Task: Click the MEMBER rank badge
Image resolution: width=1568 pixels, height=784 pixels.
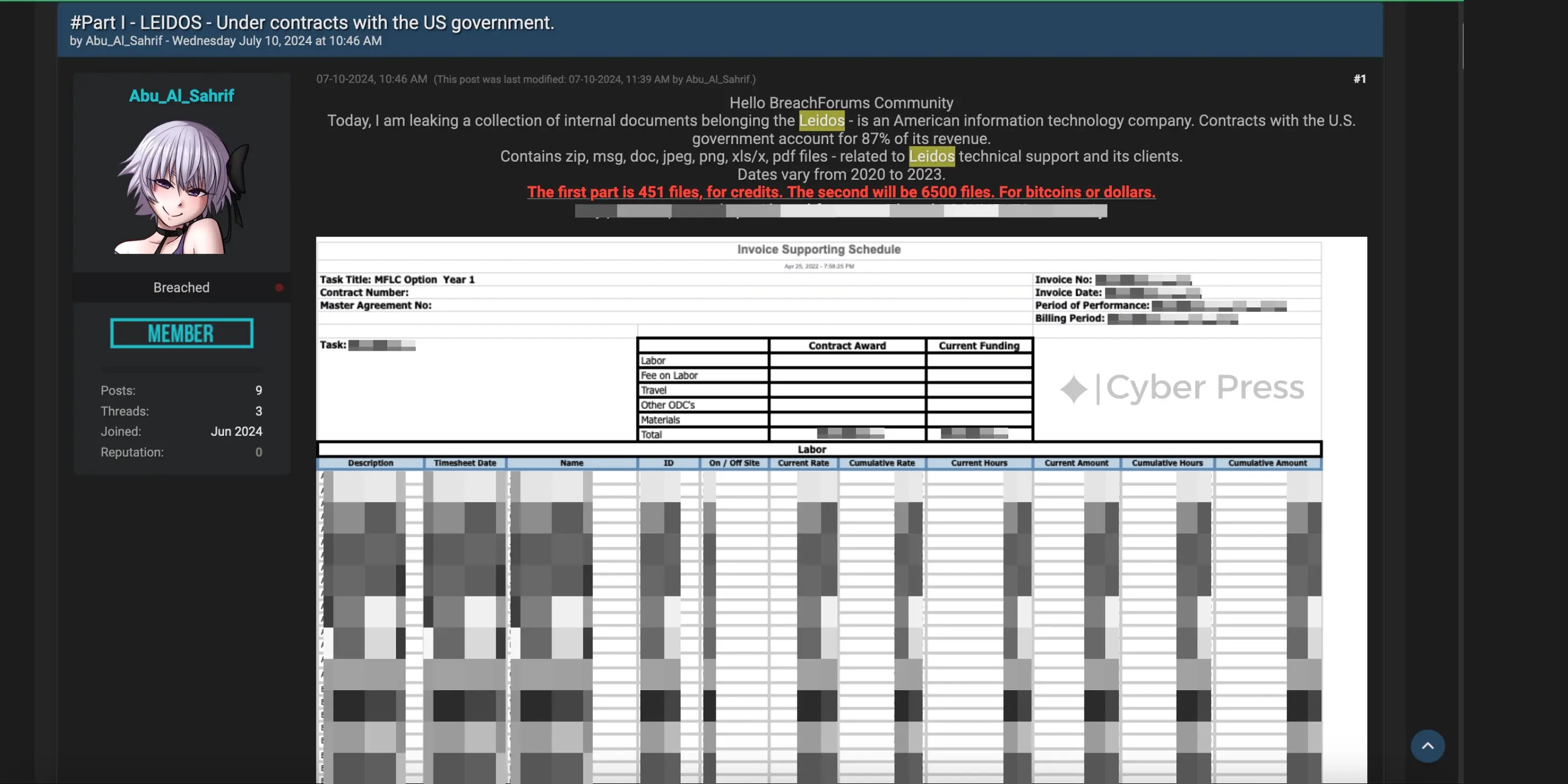Action: 181,333
